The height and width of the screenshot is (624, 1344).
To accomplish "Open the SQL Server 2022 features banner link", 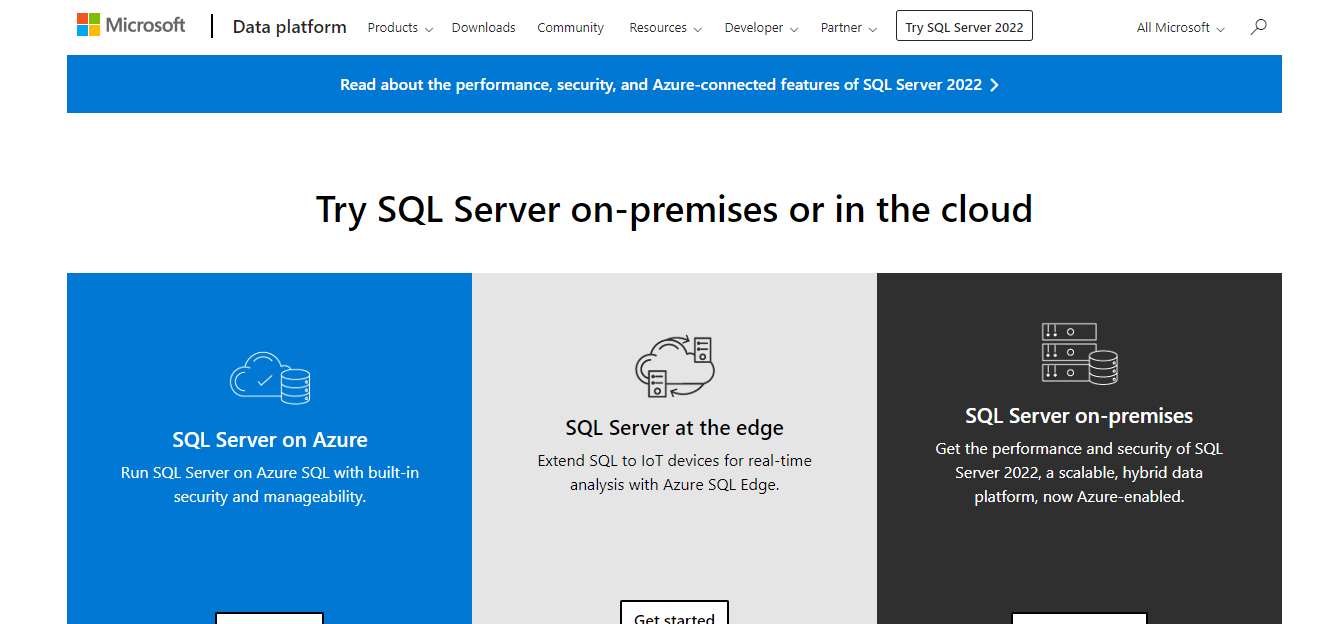I will coord(661,85).
